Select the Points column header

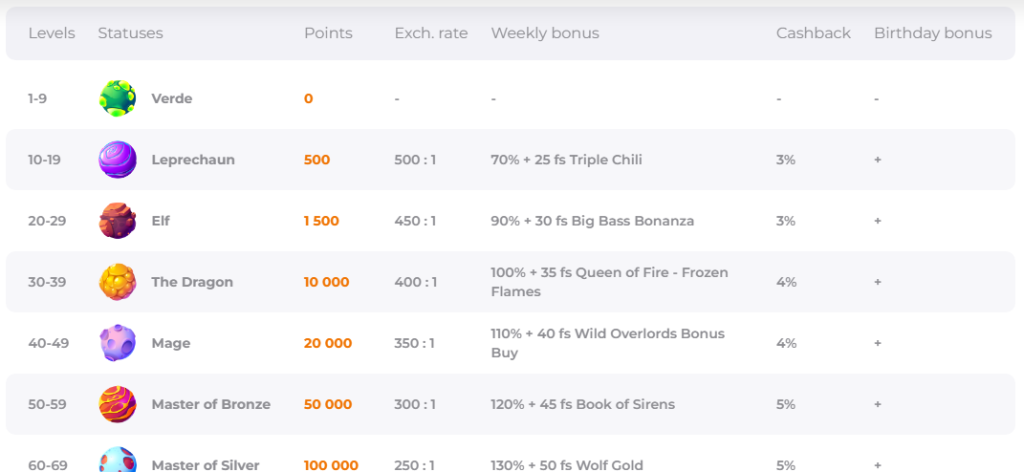tap(328, 33)
